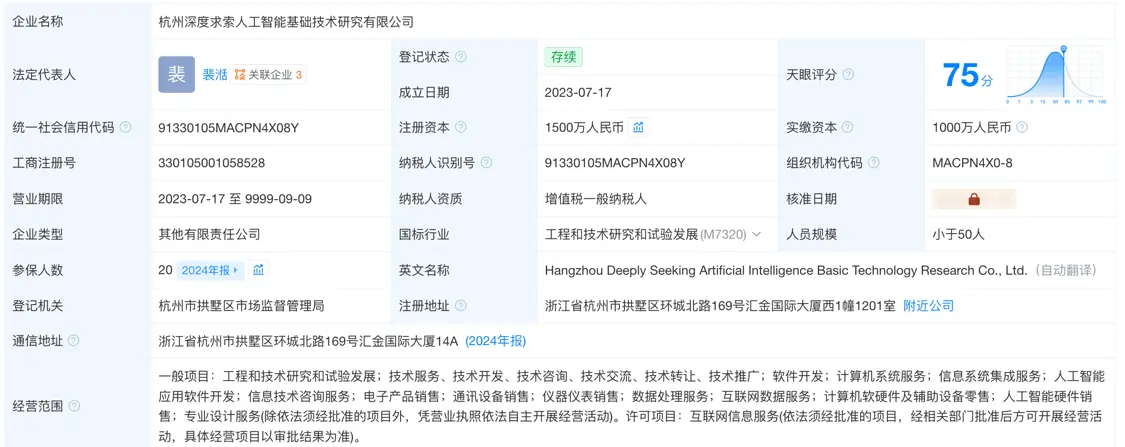The height and width of the screenshot is (447, 1125).
Task: Expand the 国标行业 industry classification chevron
Action: tap(757, 235)
